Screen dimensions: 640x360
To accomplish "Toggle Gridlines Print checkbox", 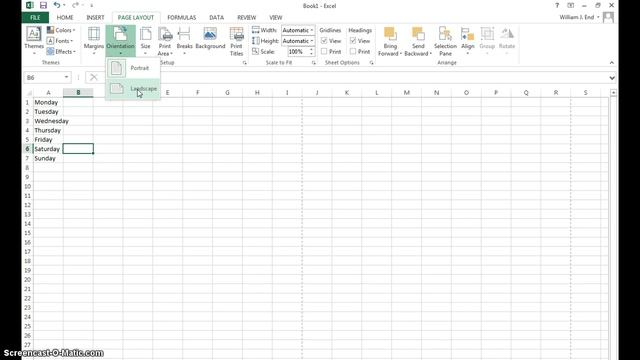I will [x=324, y=51].
